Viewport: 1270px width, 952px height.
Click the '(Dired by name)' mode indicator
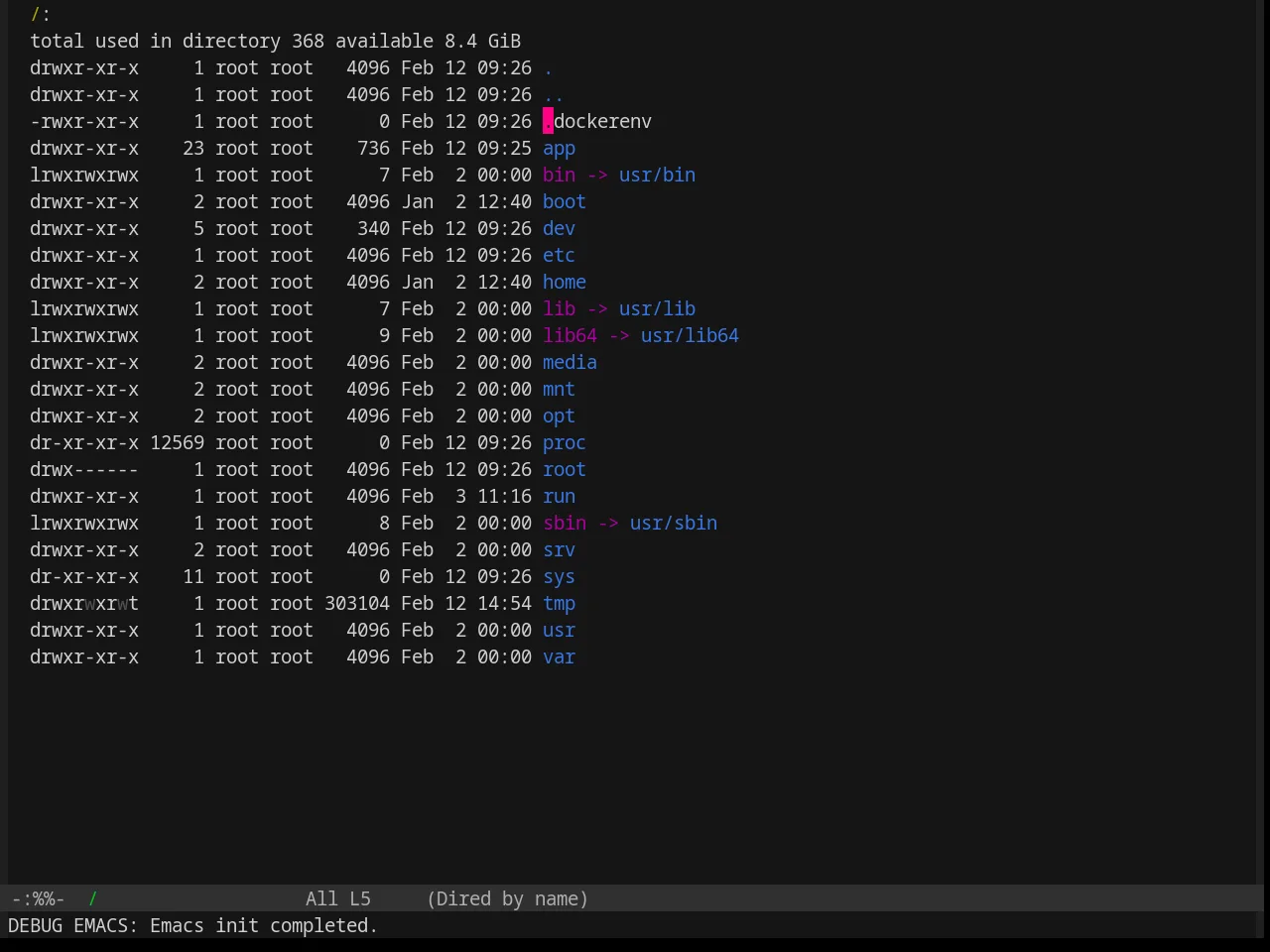[507, 899]
